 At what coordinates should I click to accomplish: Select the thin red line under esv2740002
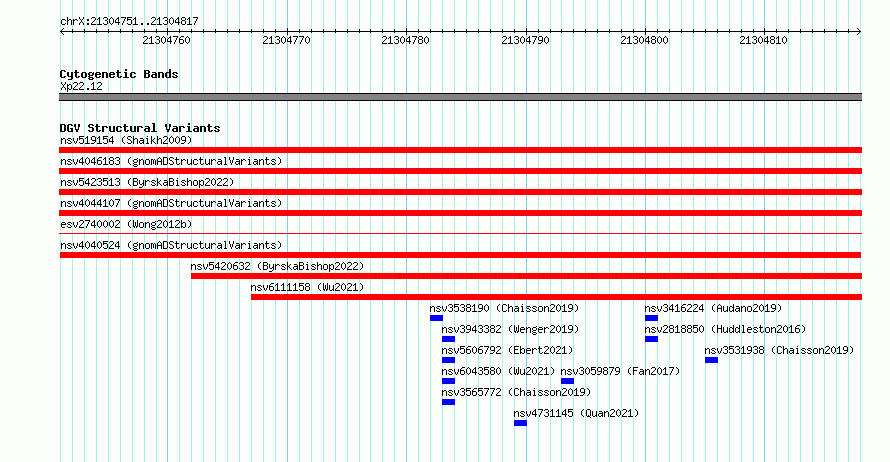pyautogui.click(x=460, y=233)
